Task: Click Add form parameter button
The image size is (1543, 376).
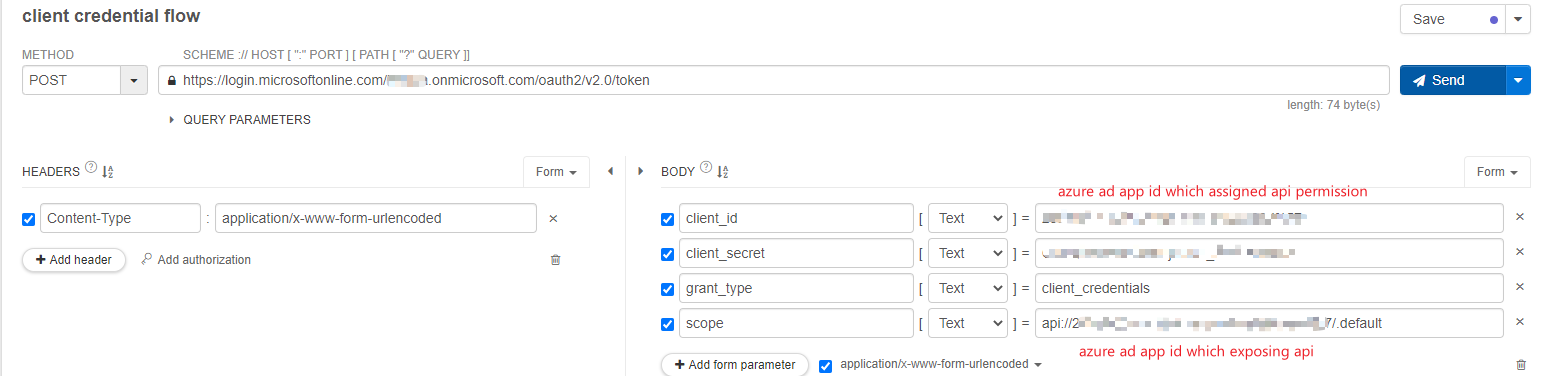Action: [x=734, y=365]
